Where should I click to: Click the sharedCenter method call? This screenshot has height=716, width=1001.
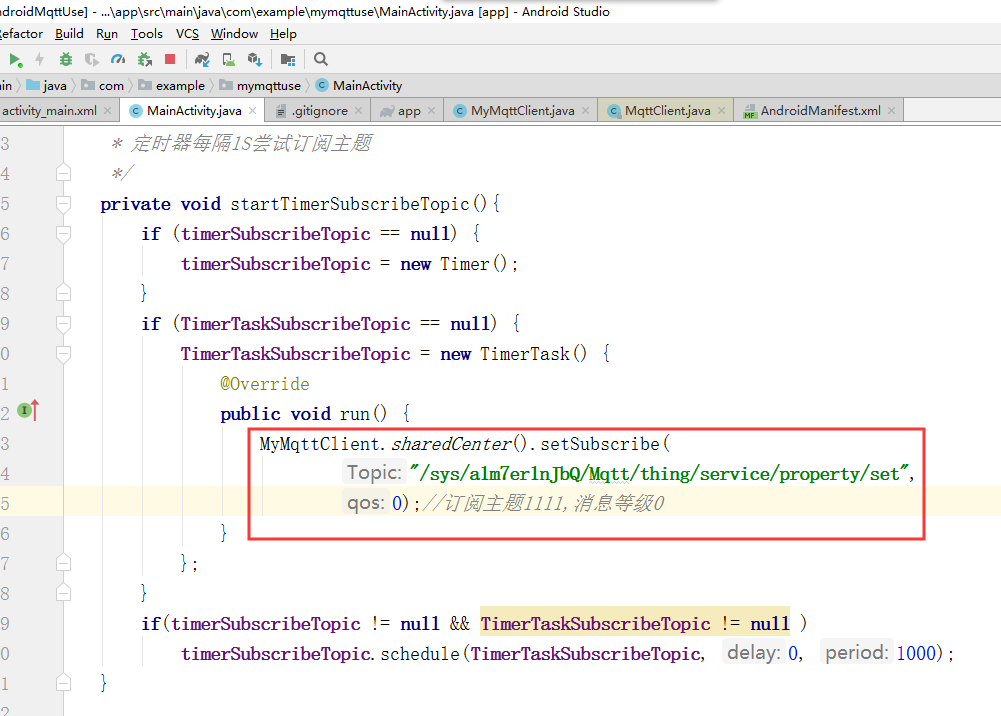451,444
